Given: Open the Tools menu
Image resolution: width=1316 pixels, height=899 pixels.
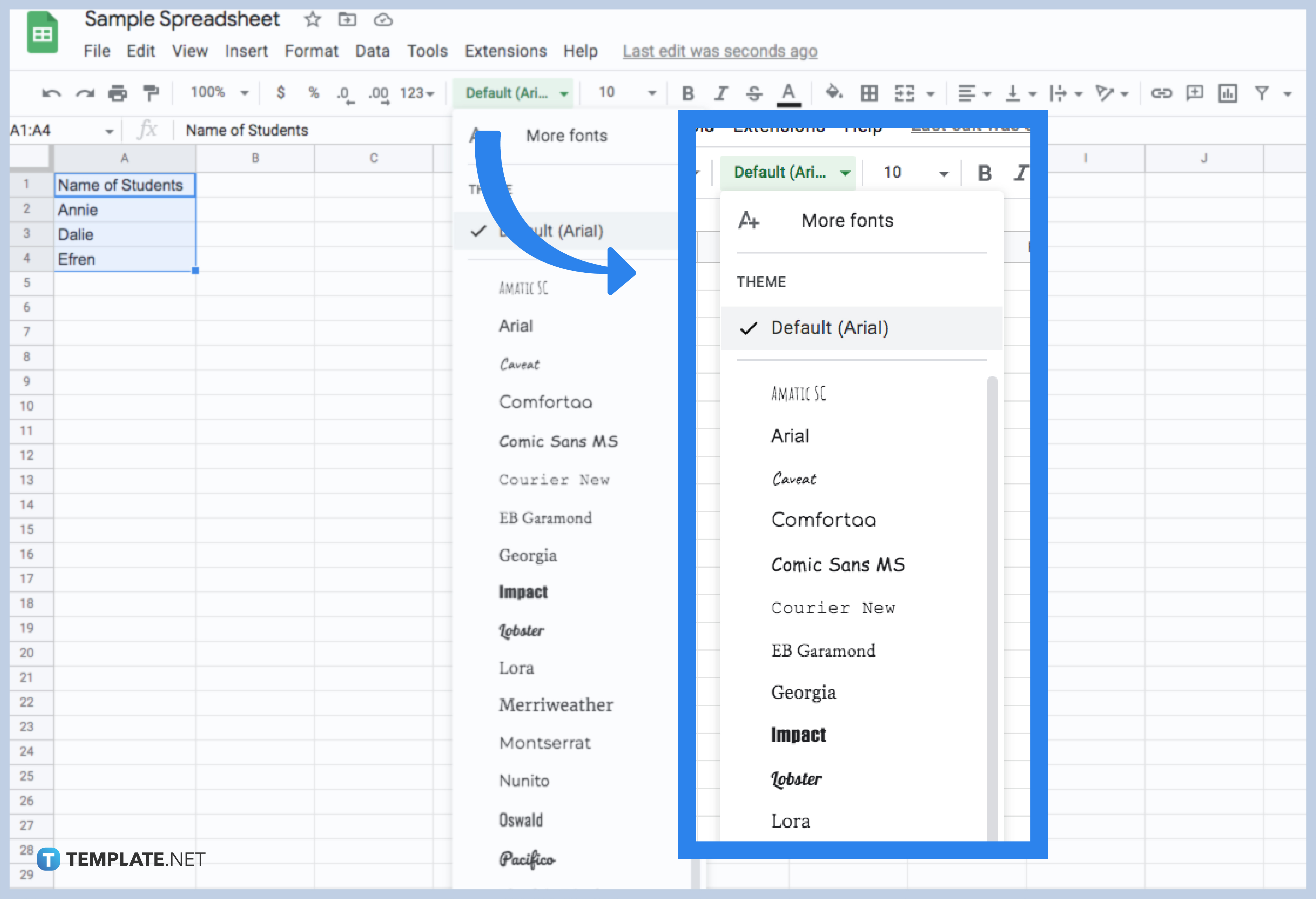Looking at the screenshot, I should [x=427, y=51].
